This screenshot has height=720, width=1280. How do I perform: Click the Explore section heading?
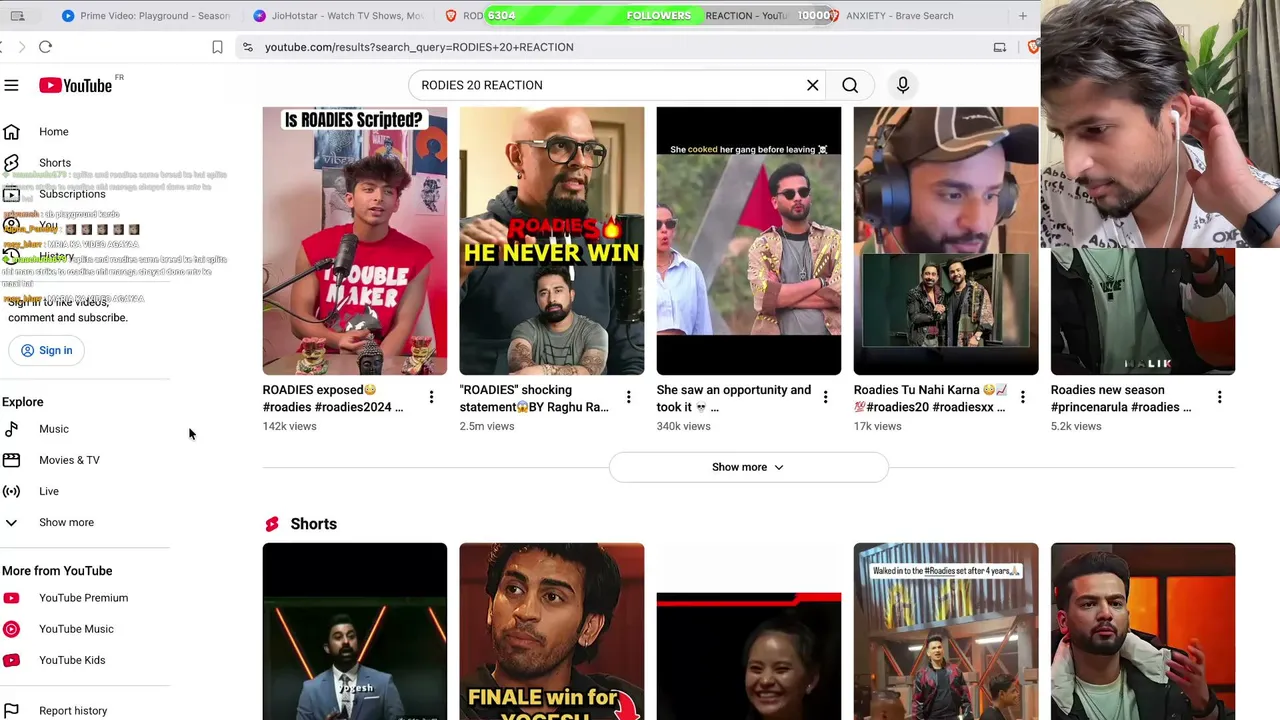[x=23, y=402]
